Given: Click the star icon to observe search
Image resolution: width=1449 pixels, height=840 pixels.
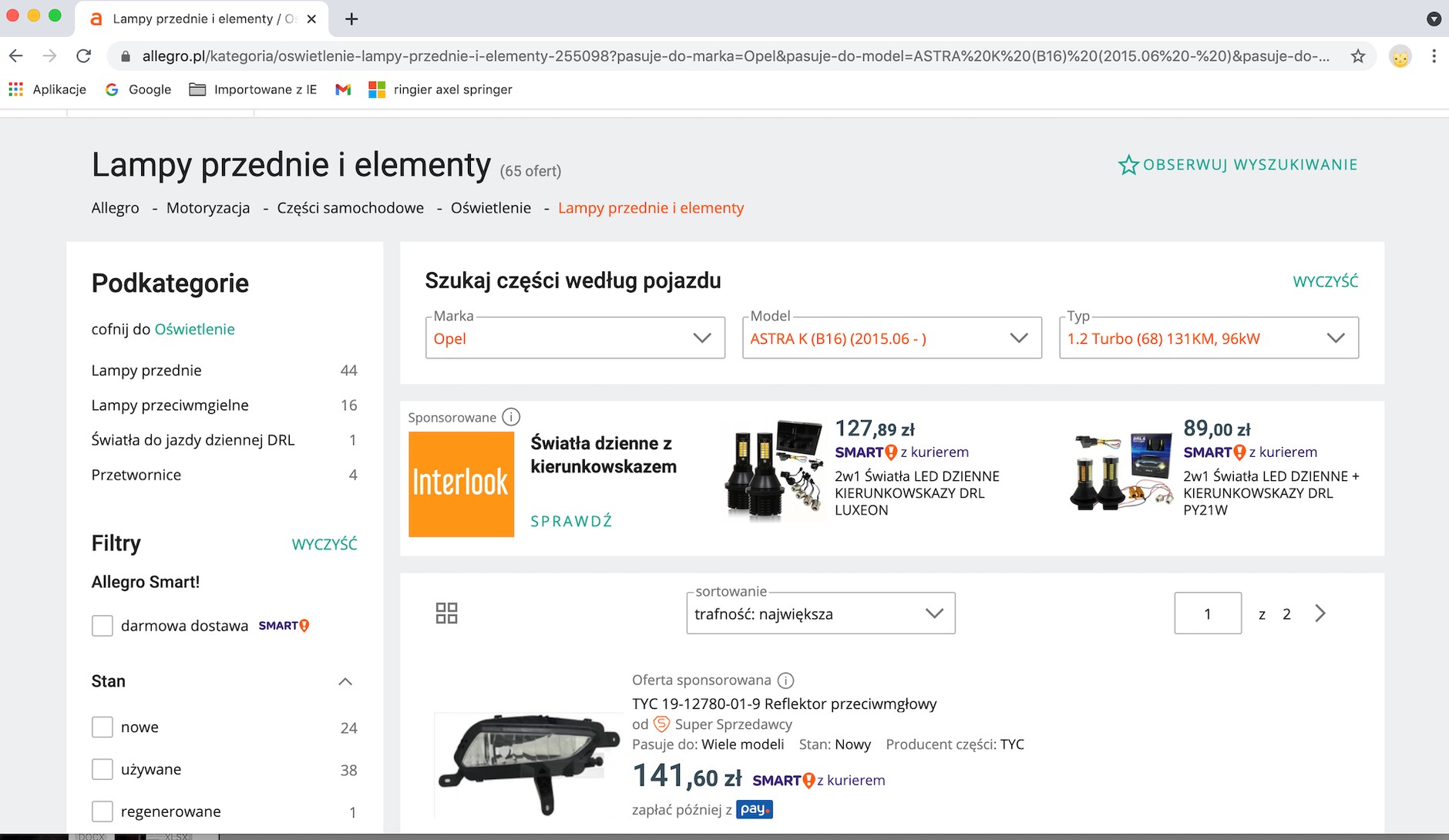Looking at the screenshot, I should click(1128, 165).
